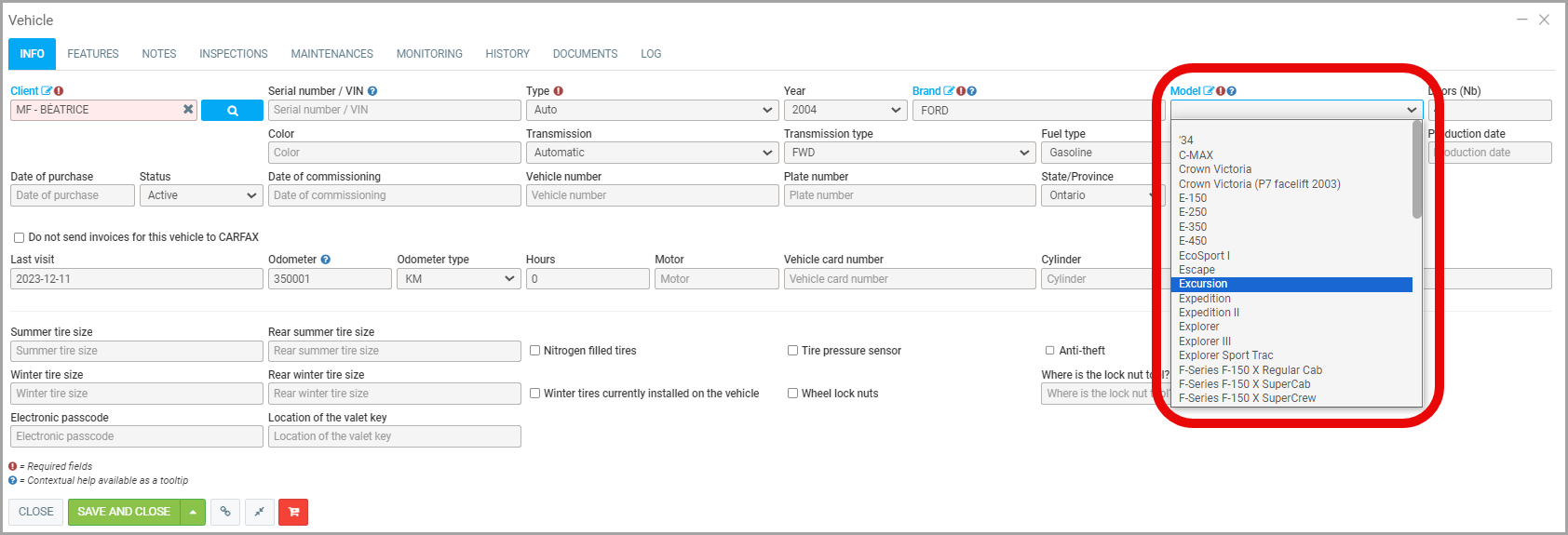Click the edit icon next to Brand

coord(949,91)
